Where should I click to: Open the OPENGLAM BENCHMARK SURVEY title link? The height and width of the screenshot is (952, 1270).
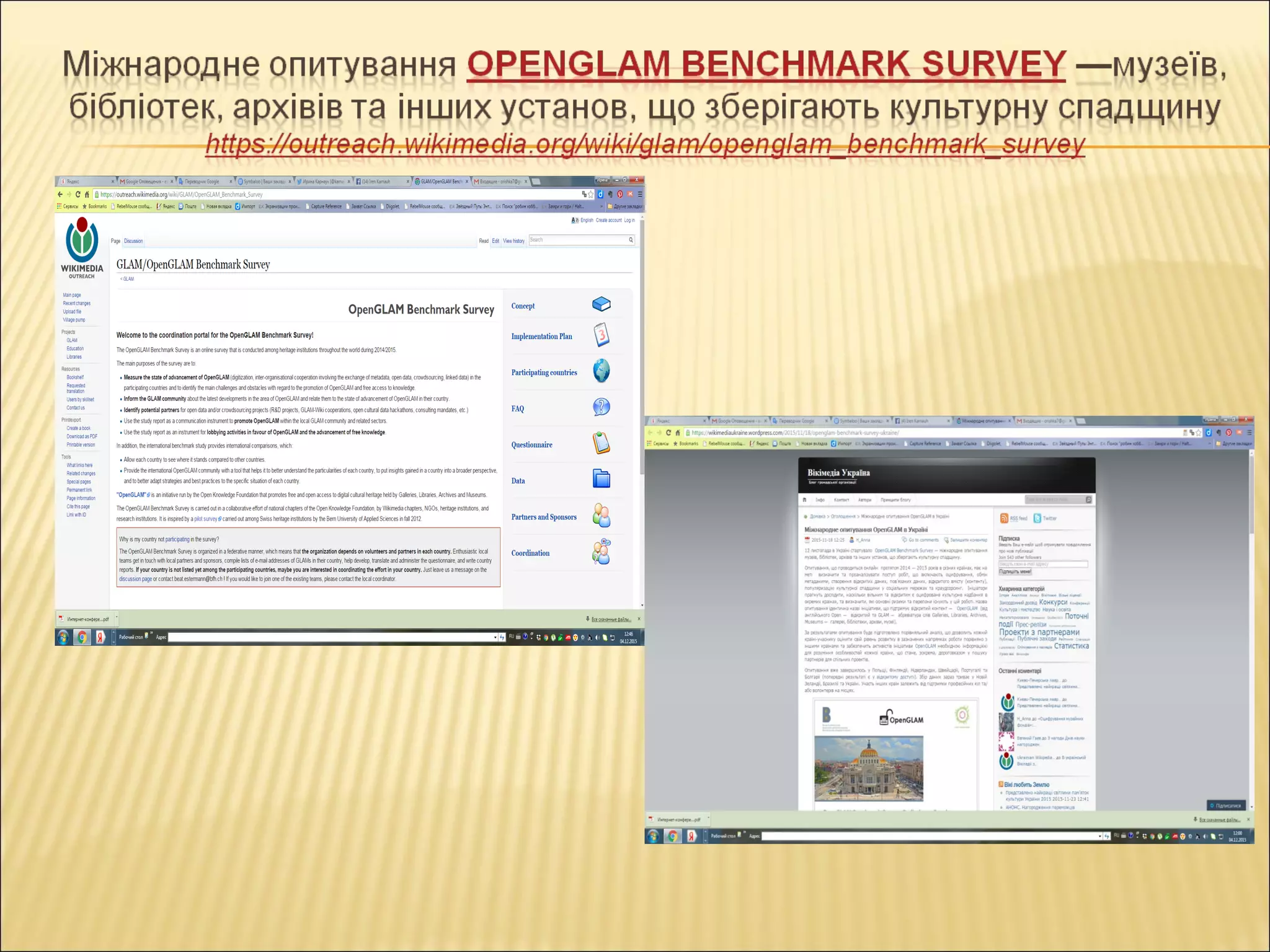coord(766,64)
